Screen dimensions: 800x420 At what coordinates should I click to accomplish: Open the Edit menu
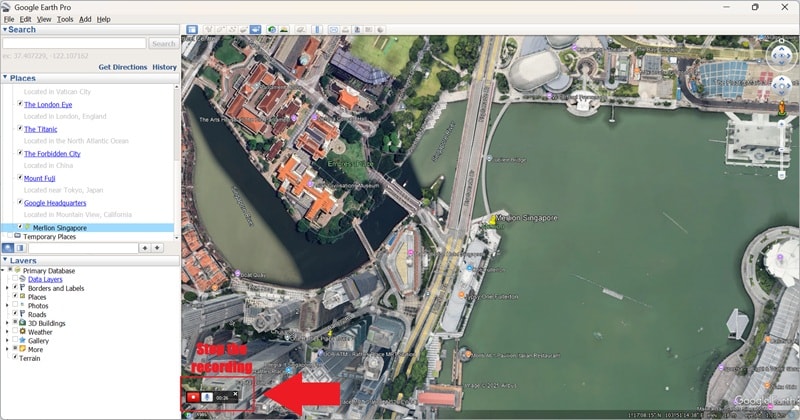click(x=26, y=19)
